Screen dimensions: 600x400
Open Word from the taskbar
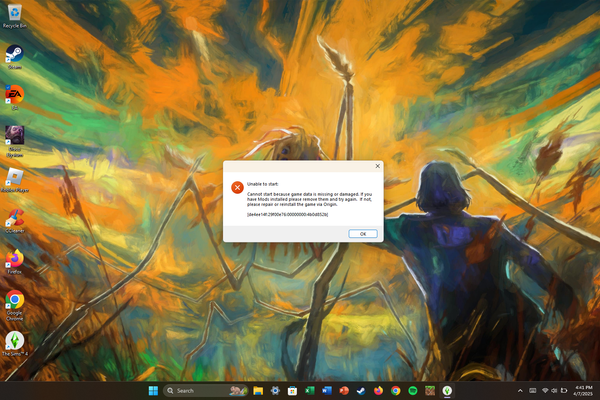pyautogui.click(x=326, y=390)
